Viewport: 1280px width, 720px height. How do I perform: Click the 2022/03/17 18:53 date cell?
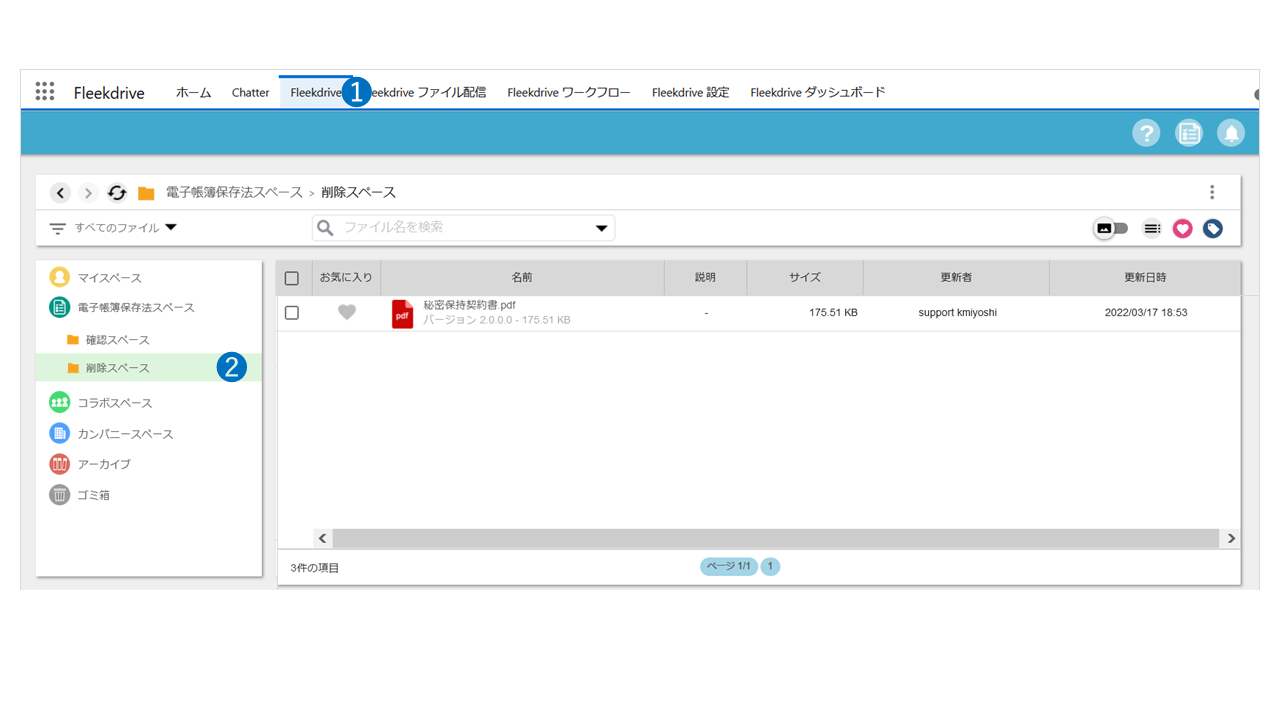click(1146, 313)
